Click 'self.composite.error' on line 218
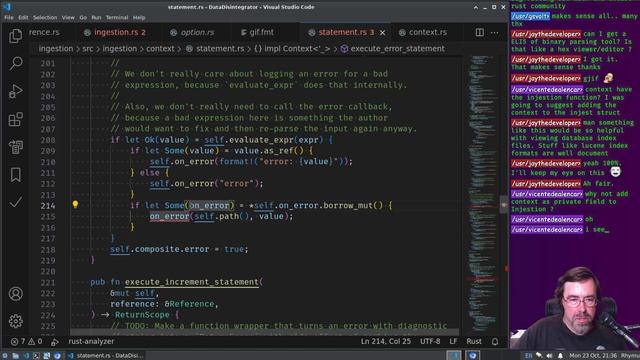 pos(160,249)
